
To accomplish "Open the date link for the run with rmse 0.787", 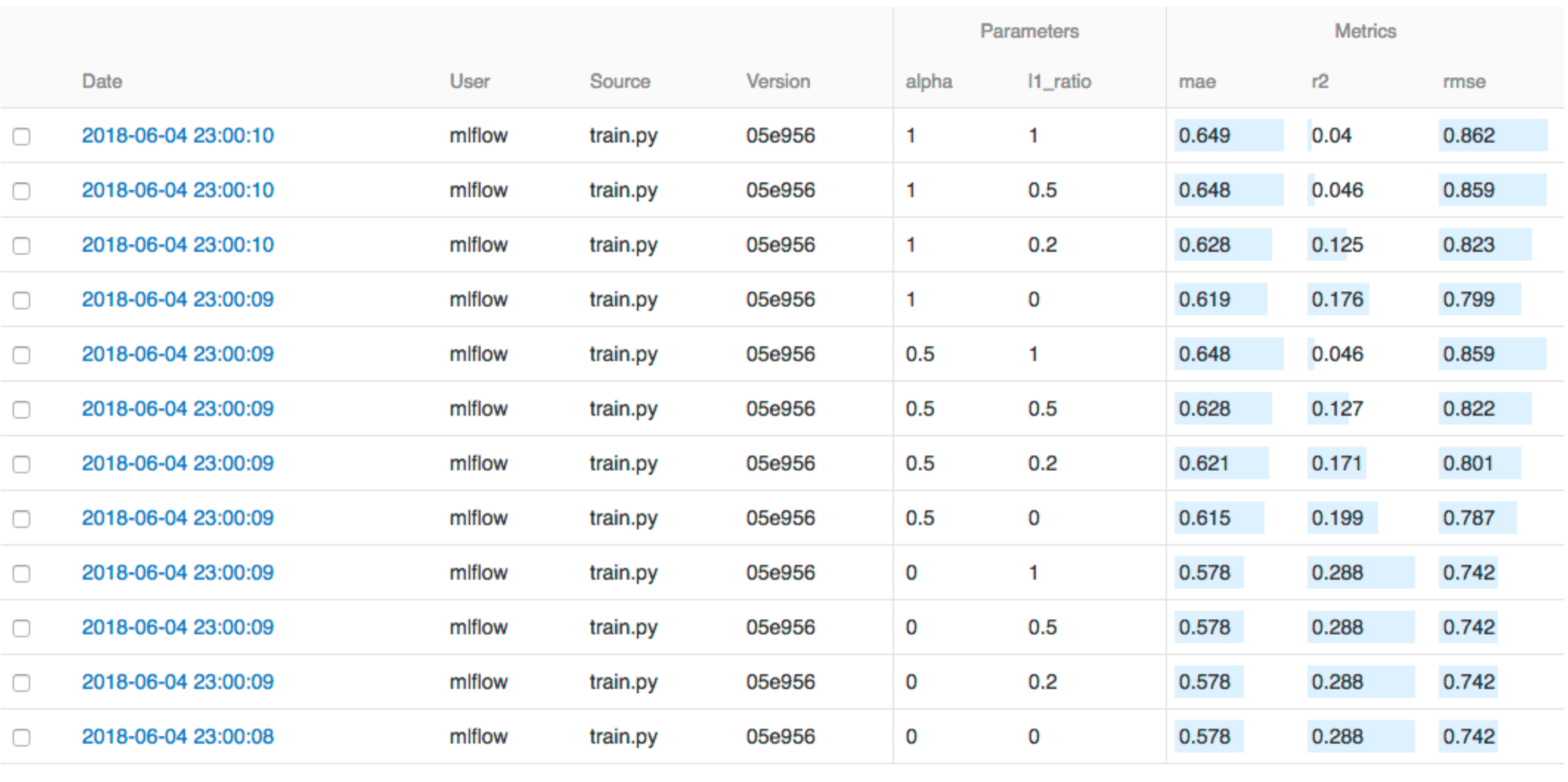I will 177,518.
